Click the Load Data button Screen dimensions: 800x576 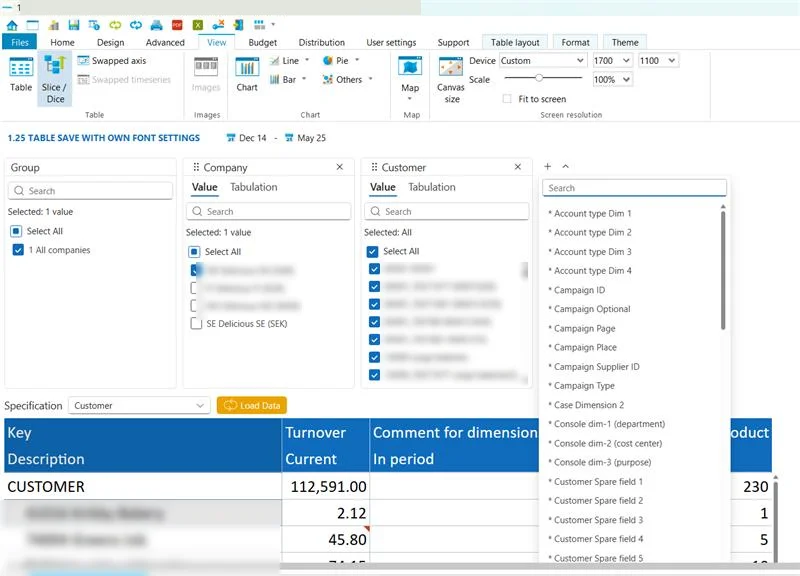[252, 406]
